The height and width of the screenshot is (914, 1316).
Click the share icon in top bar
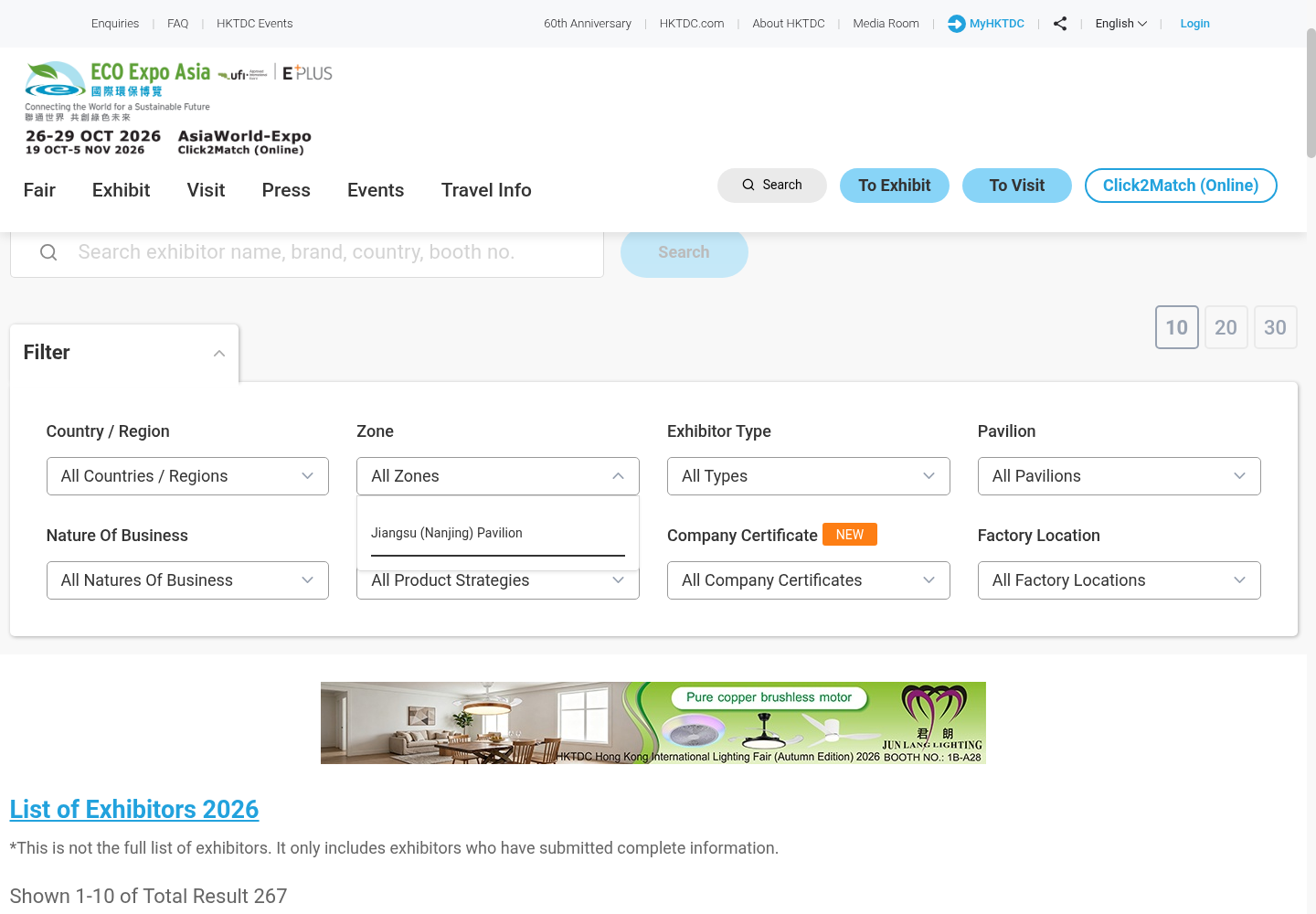tap(1060, 24)
